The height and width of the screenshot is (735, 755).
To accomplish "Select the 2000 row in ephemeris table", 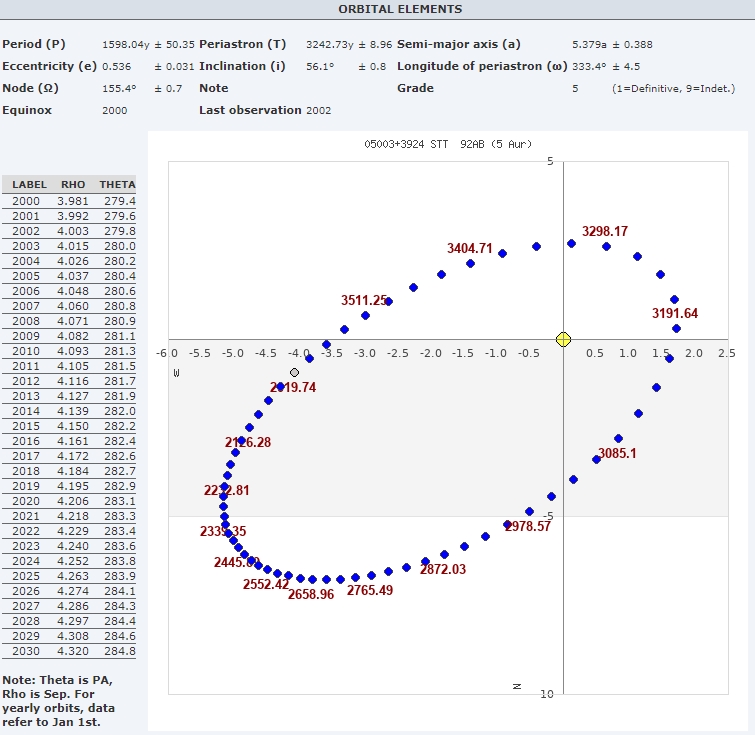I will (70, 201).
